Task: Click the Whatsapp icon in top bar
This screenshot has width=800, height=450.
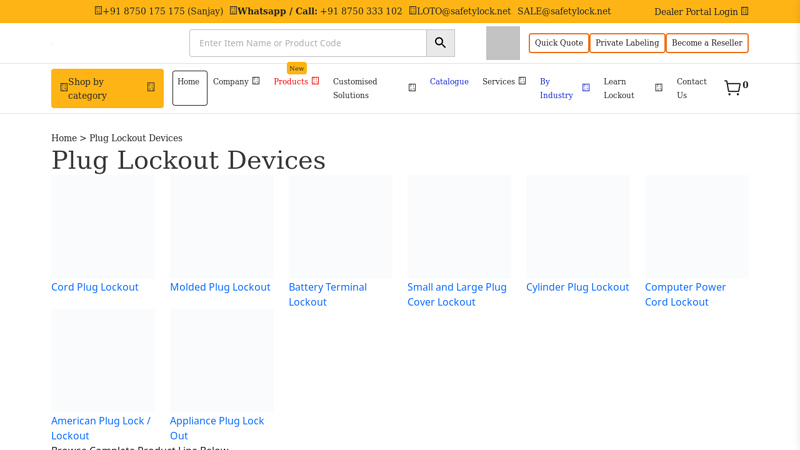Action: pyautogui.click(x=233, y=11)
